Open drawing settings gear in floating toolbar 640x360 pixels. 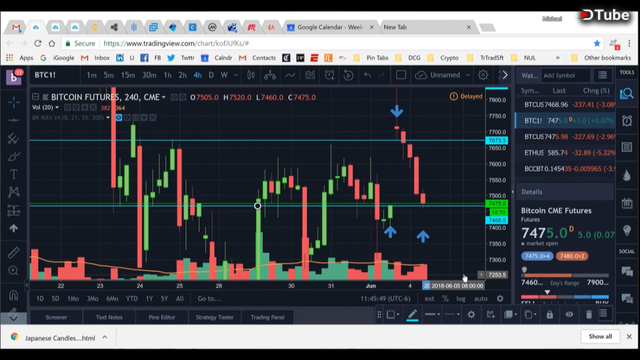point(471,314)
